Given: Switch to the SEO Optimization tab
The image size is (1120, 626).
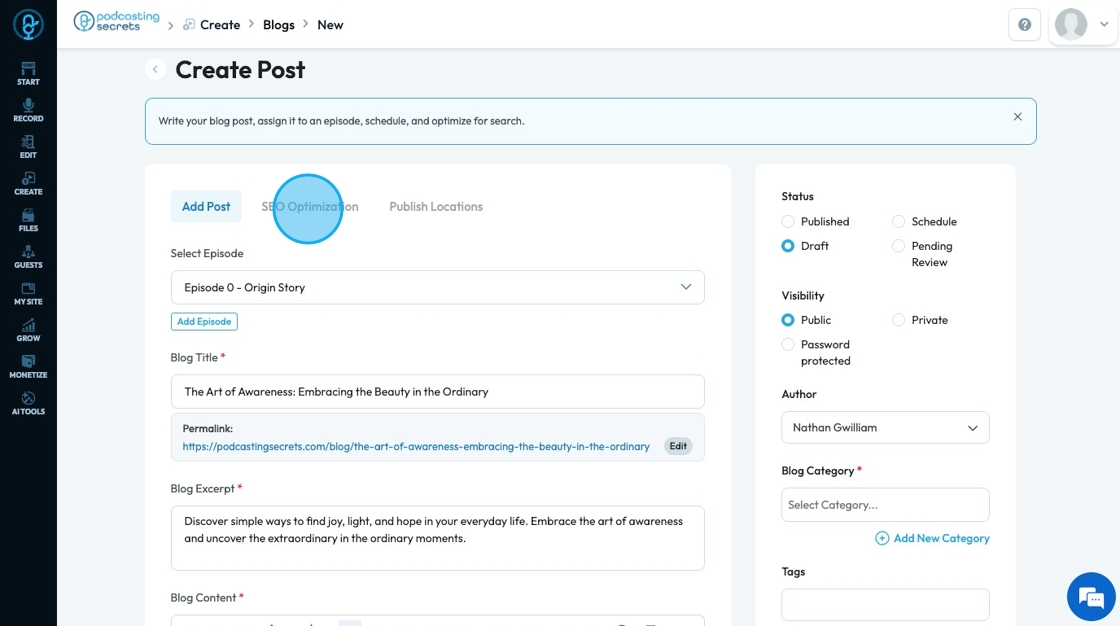Looking at the screenshot, I should pos(310,207).
